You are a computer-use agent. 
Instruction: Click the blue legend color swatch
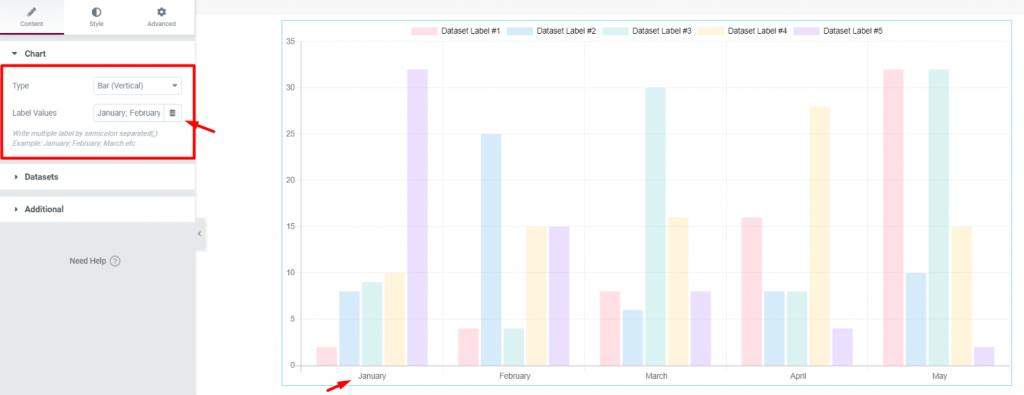click(x=519, y=31)
